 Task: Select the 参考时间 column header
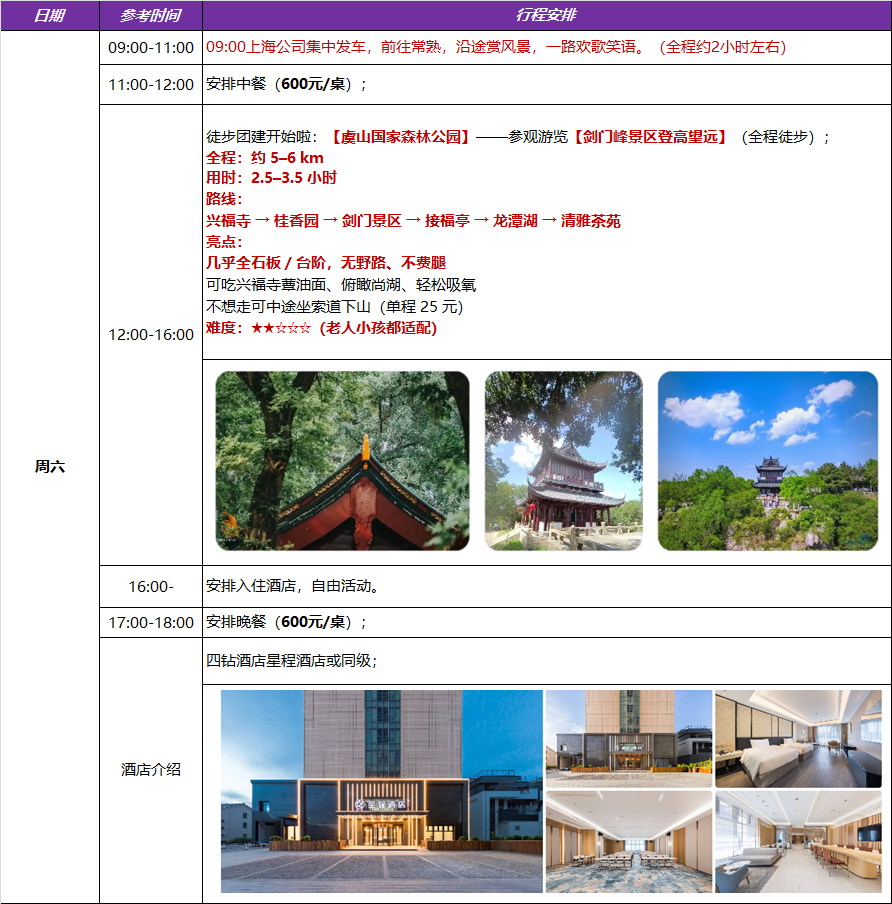point(150,15)
